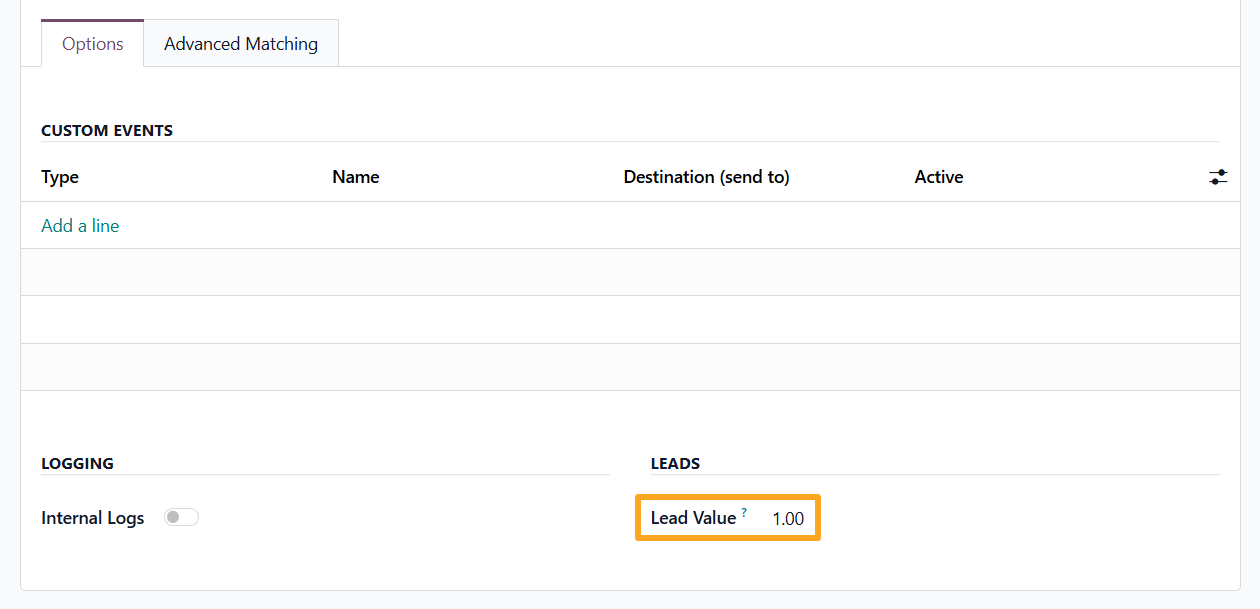
Task: Click the LEADS section heading
Action: [x=675, y=464]
